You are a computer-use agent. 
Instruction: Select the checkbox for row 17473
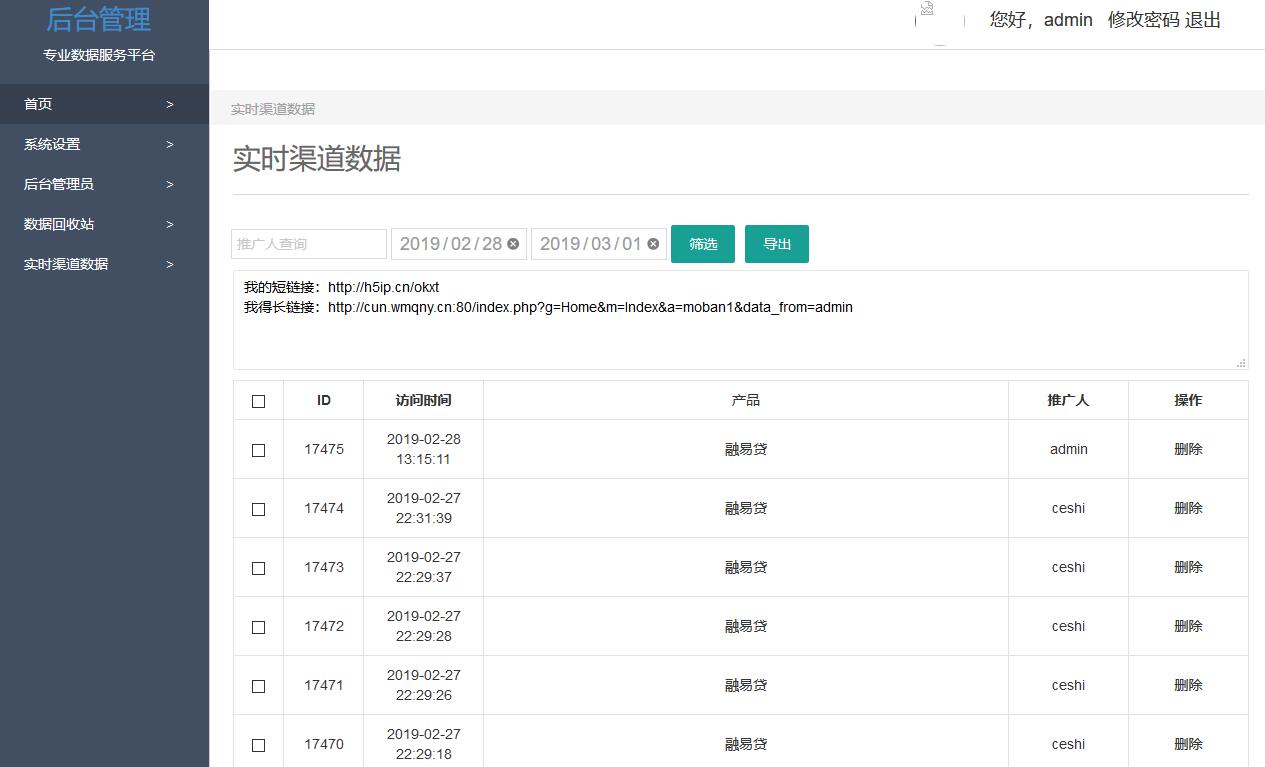tap(259, 568)
